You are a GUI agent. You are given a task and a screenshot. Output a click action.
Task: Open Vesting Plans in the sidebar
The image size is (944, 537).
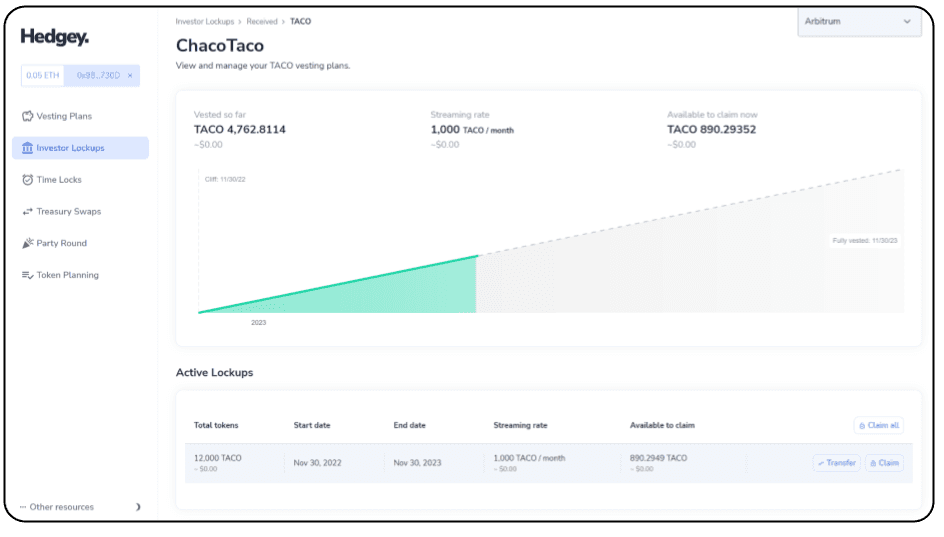coord(81,116)
